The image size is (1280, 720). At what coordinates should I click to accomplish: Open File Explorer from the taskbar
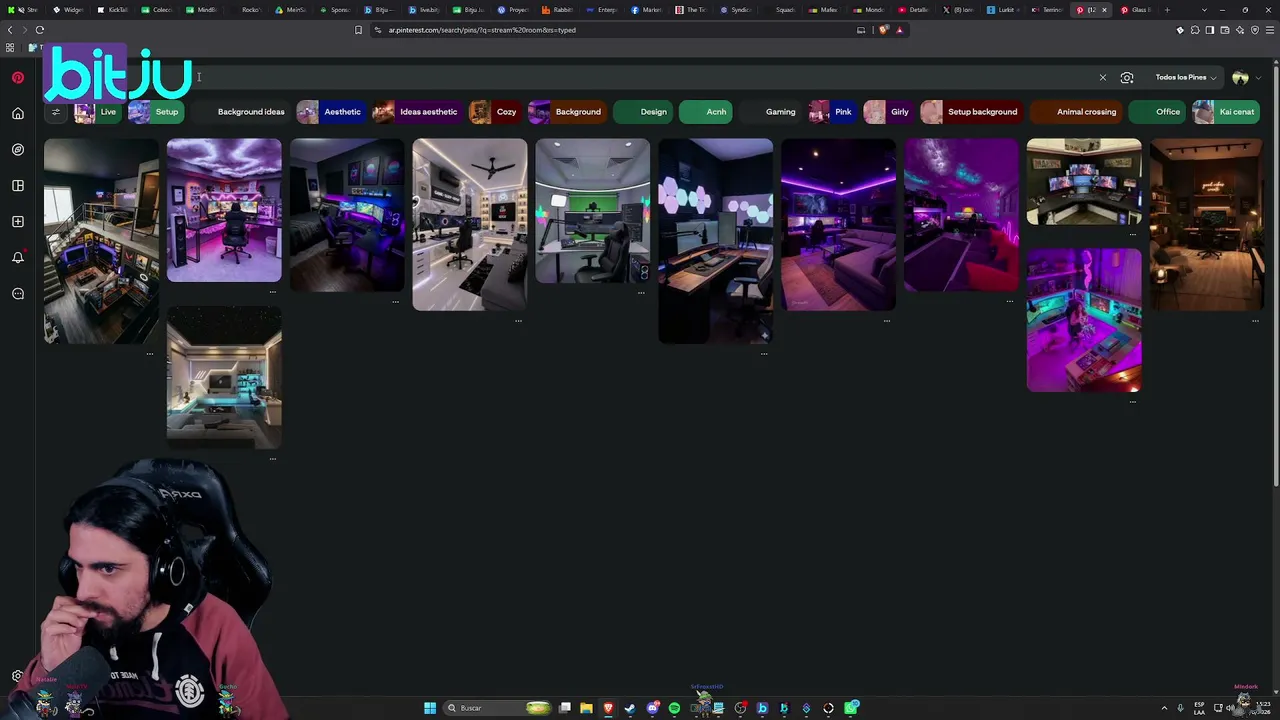(x=586, y=708)
